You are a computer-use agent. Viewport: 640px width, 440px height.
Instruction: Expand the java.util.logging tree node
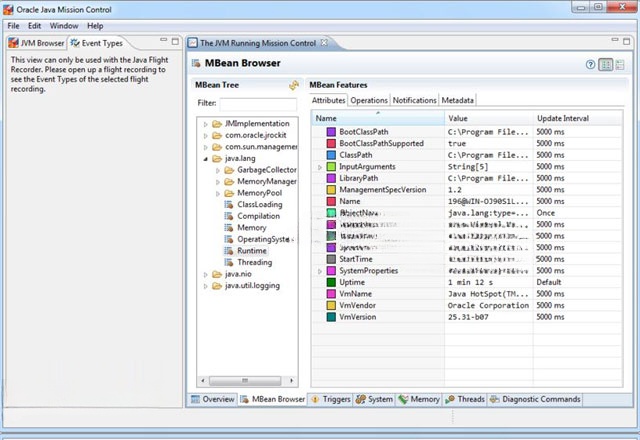(x=206, y=286)
